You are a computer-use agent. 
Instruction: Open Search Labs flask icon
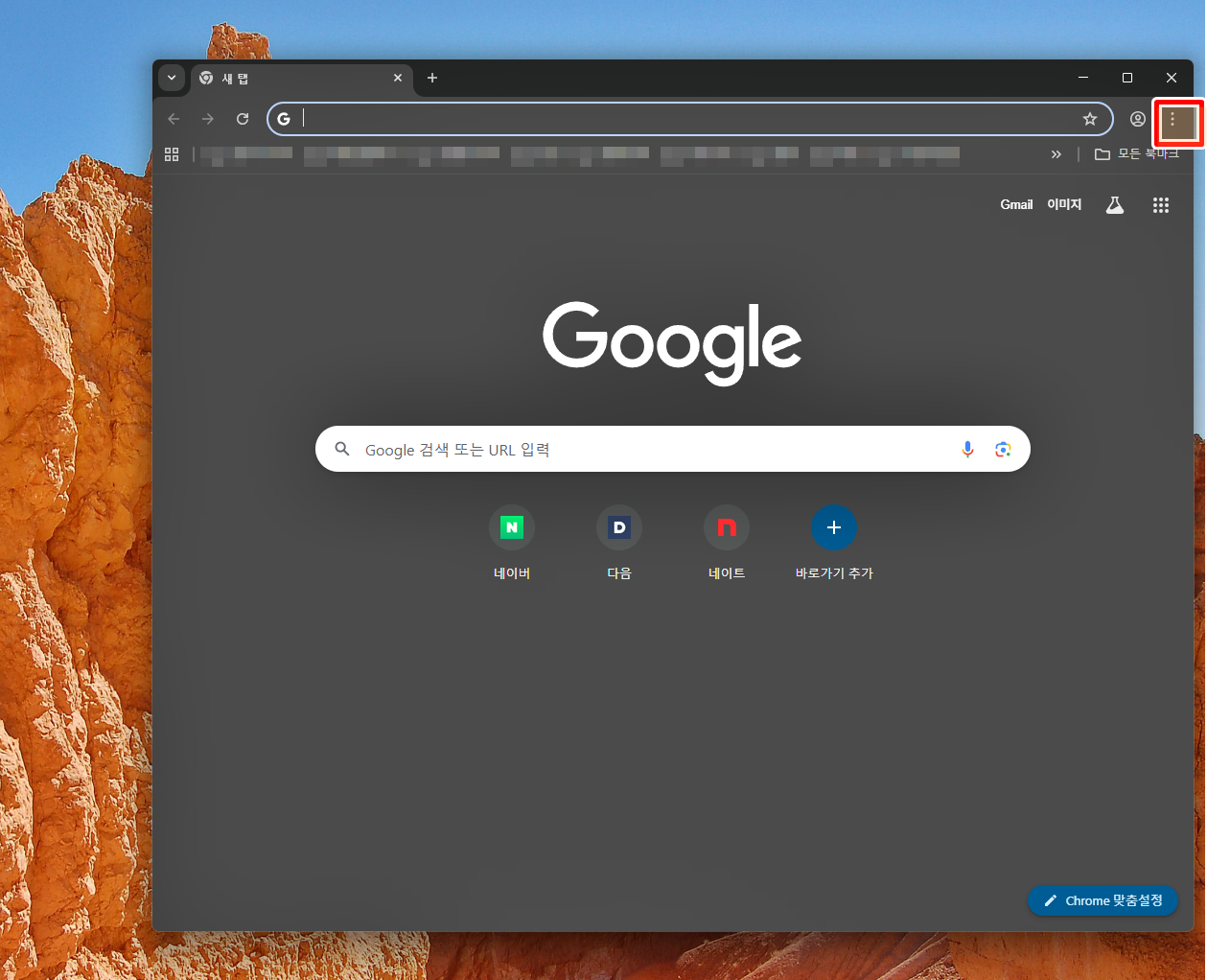coord(1114,204)
